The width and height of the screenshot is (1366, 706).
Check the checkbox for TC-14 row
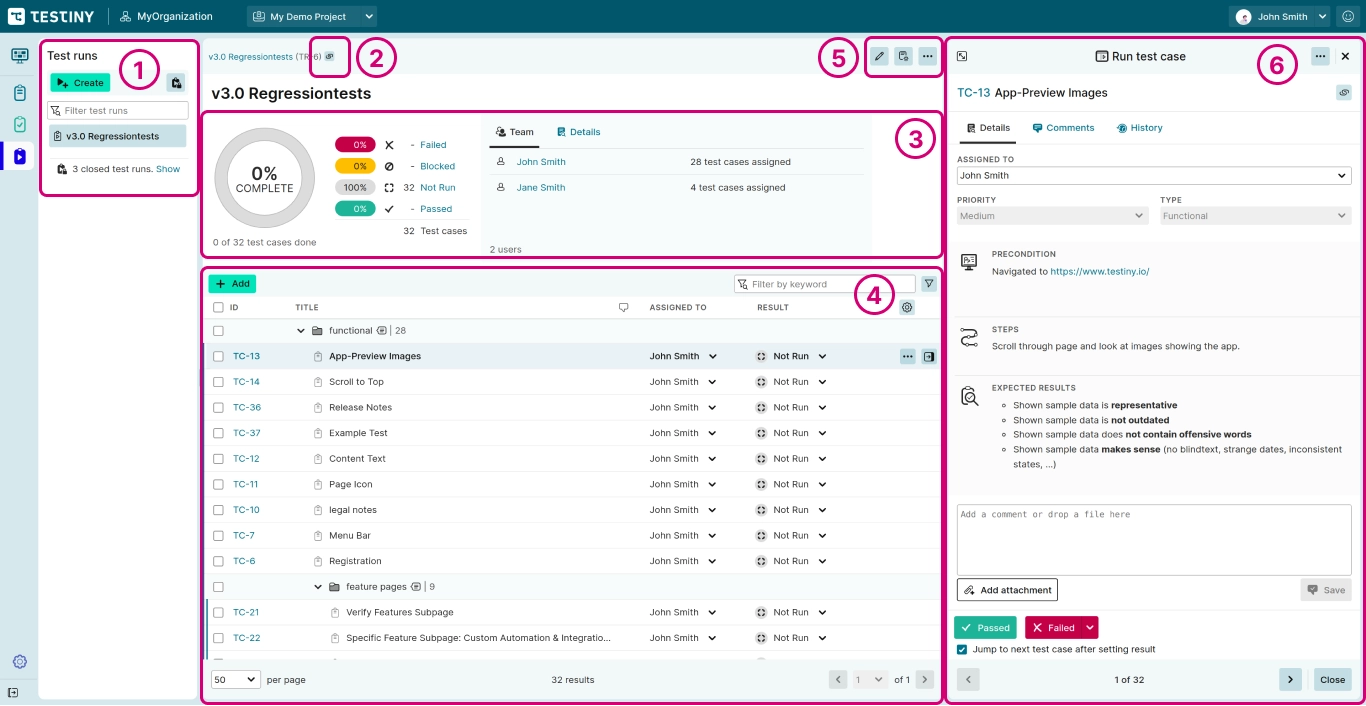tap(218, 382)
